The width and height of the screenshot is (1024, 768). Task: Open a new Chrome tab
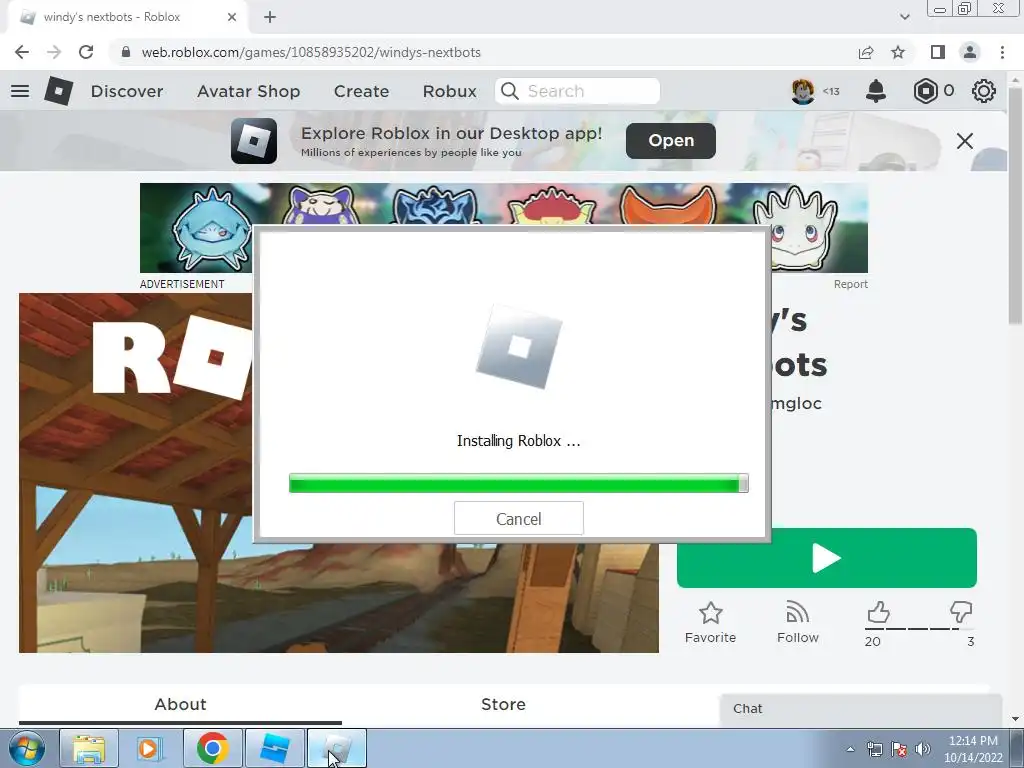(x=270, y=17)
